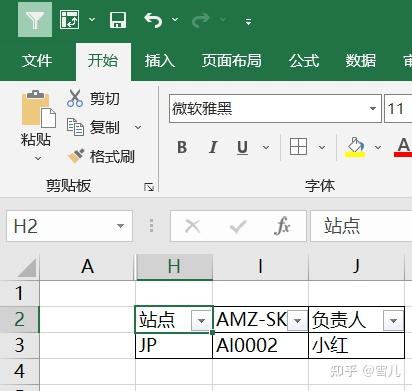Toggle underline formatting
Viewport: 412px width, 391px height.
243,147
